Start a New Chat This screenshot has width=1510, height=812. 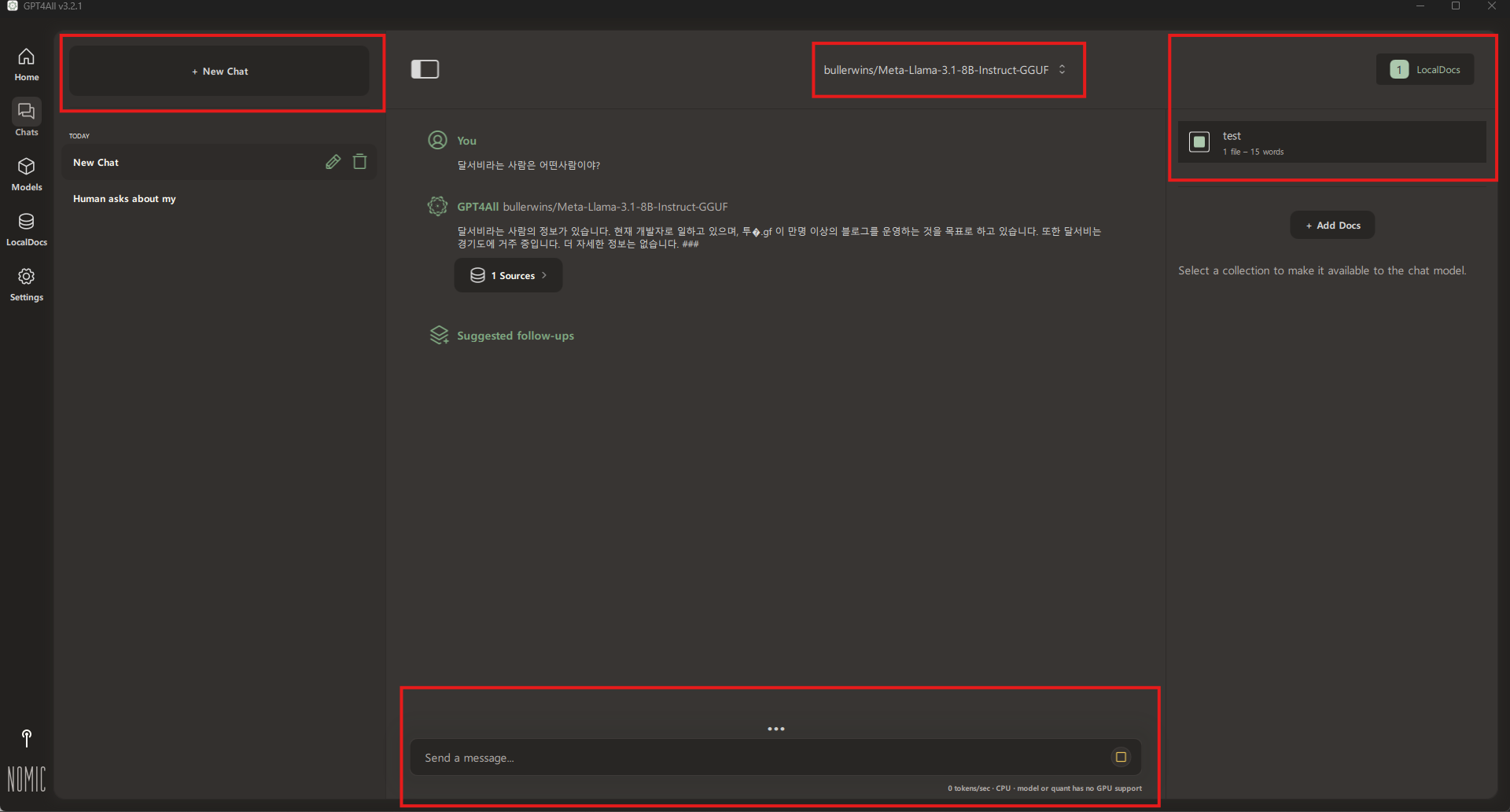(x=219, y=71)
